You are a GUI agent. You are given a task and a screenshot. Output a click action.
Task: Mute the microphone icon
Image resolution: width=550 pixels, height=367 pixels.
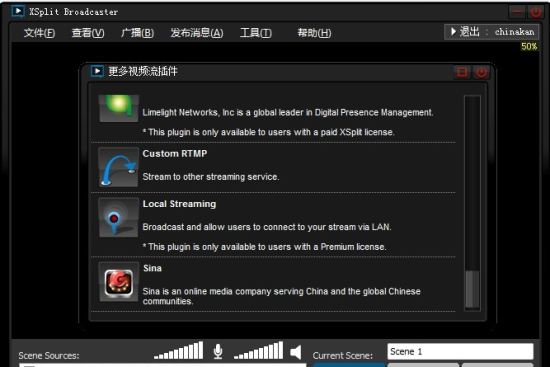tap(218, 351)
